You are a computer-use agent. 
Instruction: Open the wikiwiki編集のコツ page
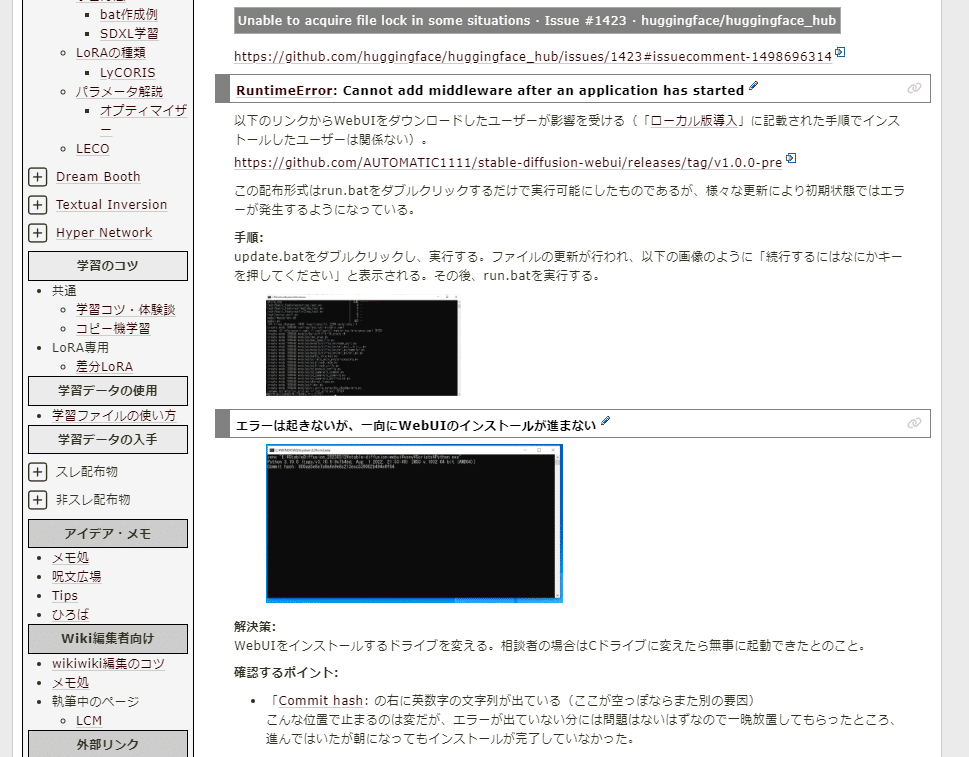pos(106,663)
